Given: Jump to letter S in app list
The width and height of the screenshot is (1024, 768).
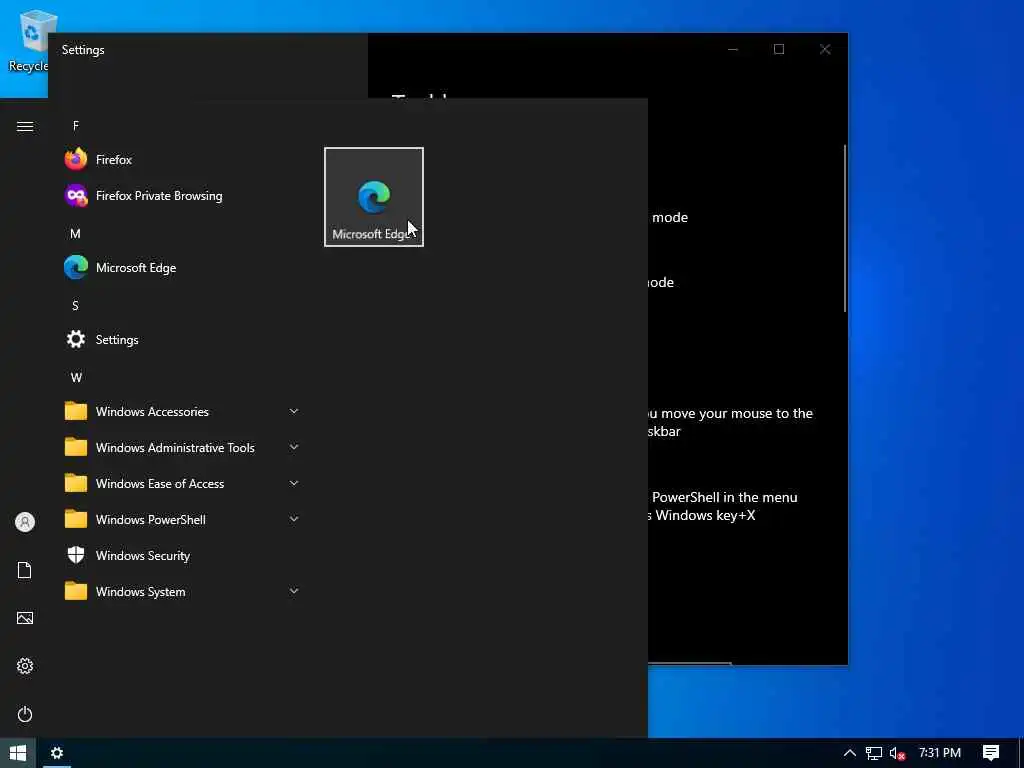Looking at the screenshot, I should point(76,306).
